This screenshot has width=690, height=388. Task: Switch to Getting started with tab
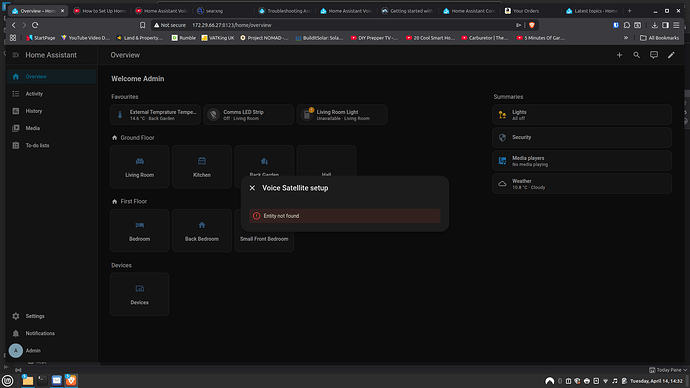tap(407, 11)
